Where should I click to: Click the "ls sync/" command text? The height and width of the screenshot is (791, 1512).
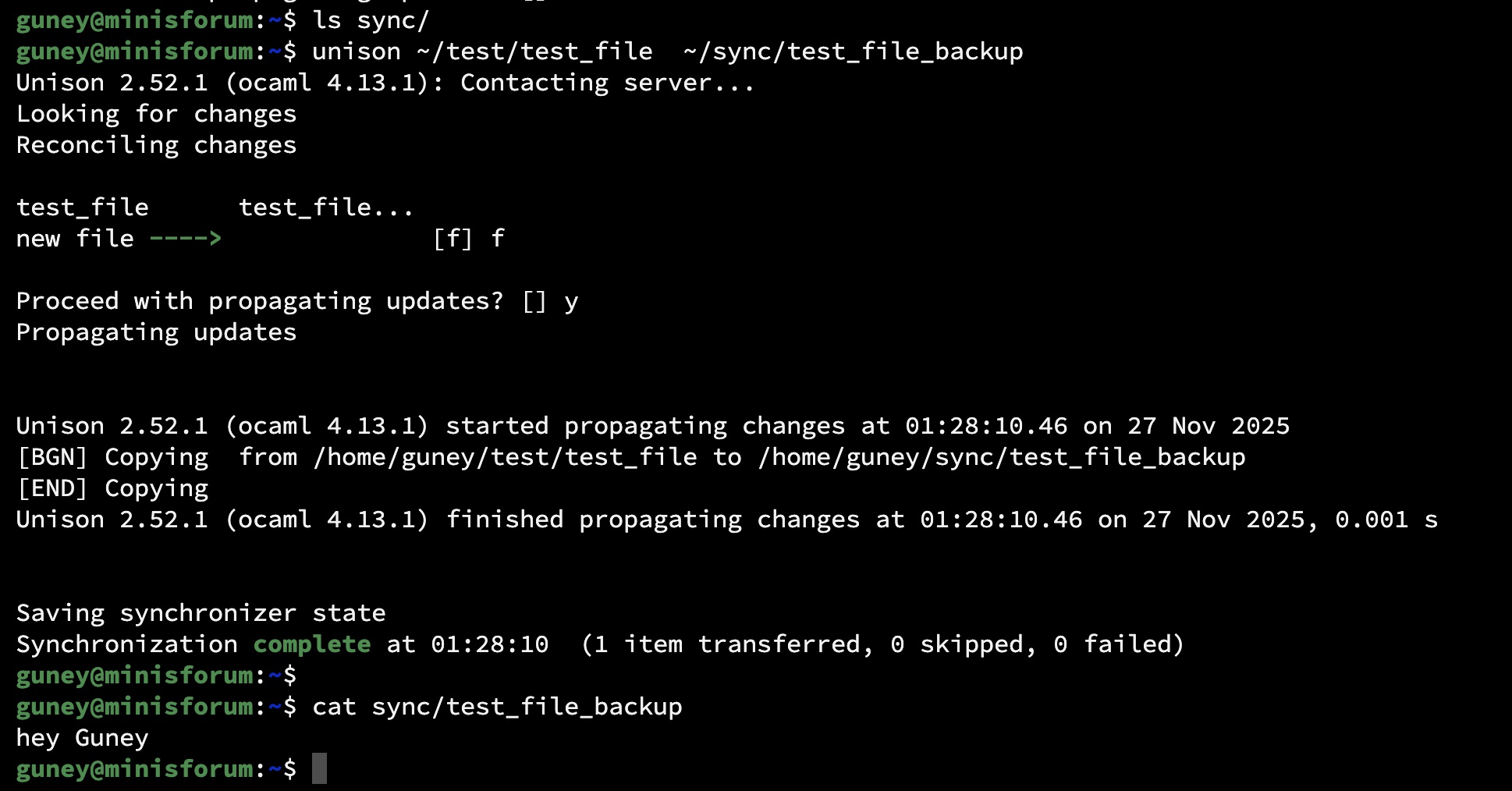coord(371,20)
